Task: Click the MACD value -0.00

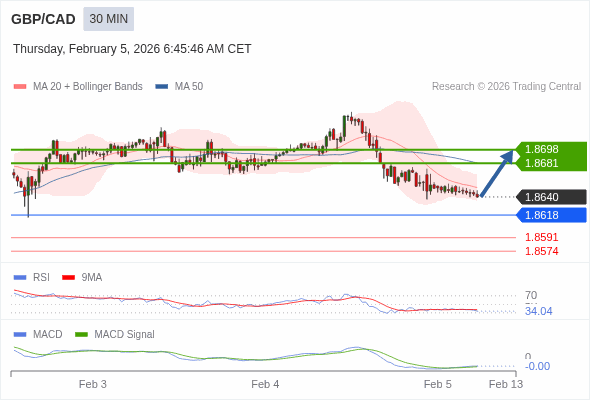Action: pos(537,367)
